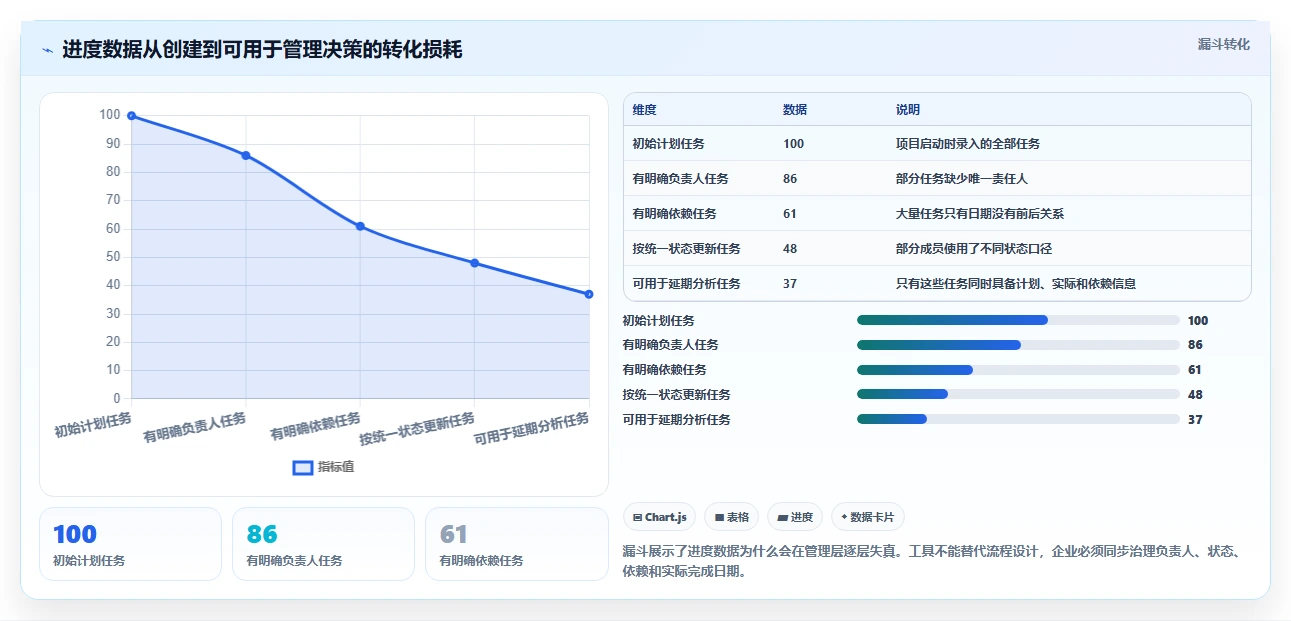Click the page title 进度数据从创建到可用于管理决策的转化损耗
The width and height of the screenshot is (1291, 621).
[262, 50]
